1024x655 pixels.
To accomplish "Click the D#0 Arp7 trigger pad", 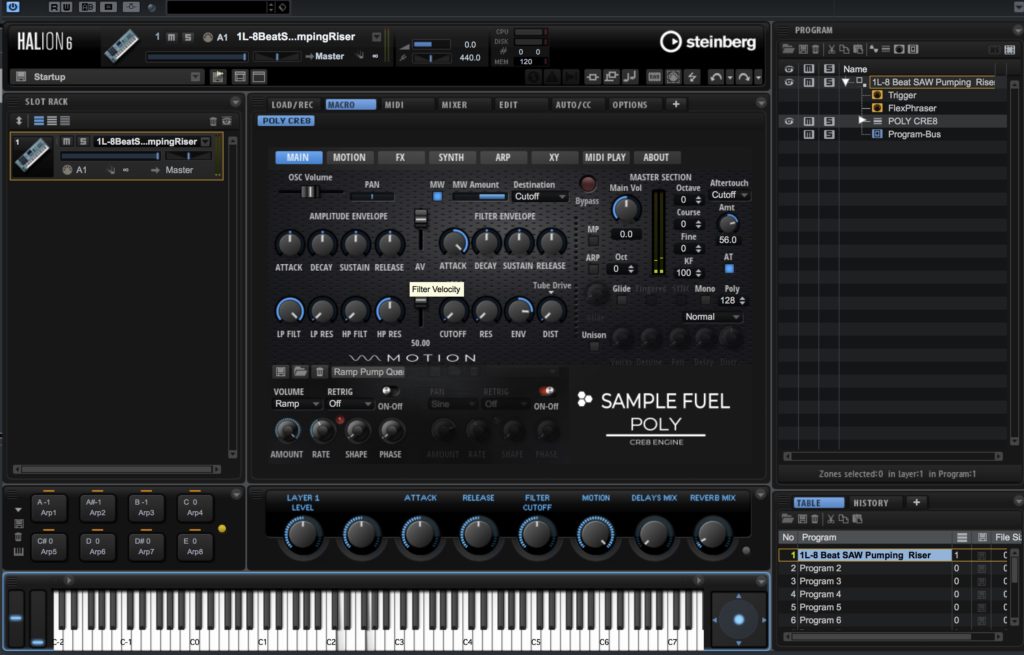I will pyautogui.click(x=146, y=546).
